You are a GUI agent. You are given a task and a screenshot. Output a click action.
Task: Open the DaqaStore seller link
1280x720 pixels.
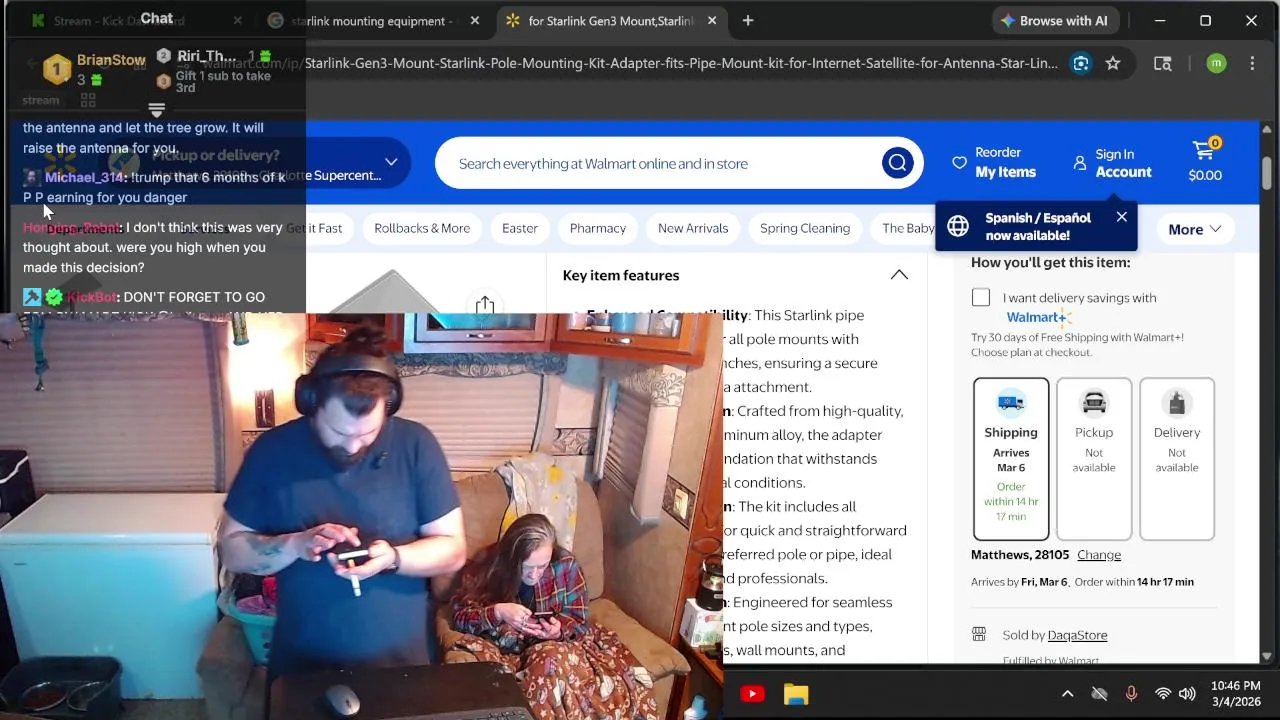tap(1077, 635)
